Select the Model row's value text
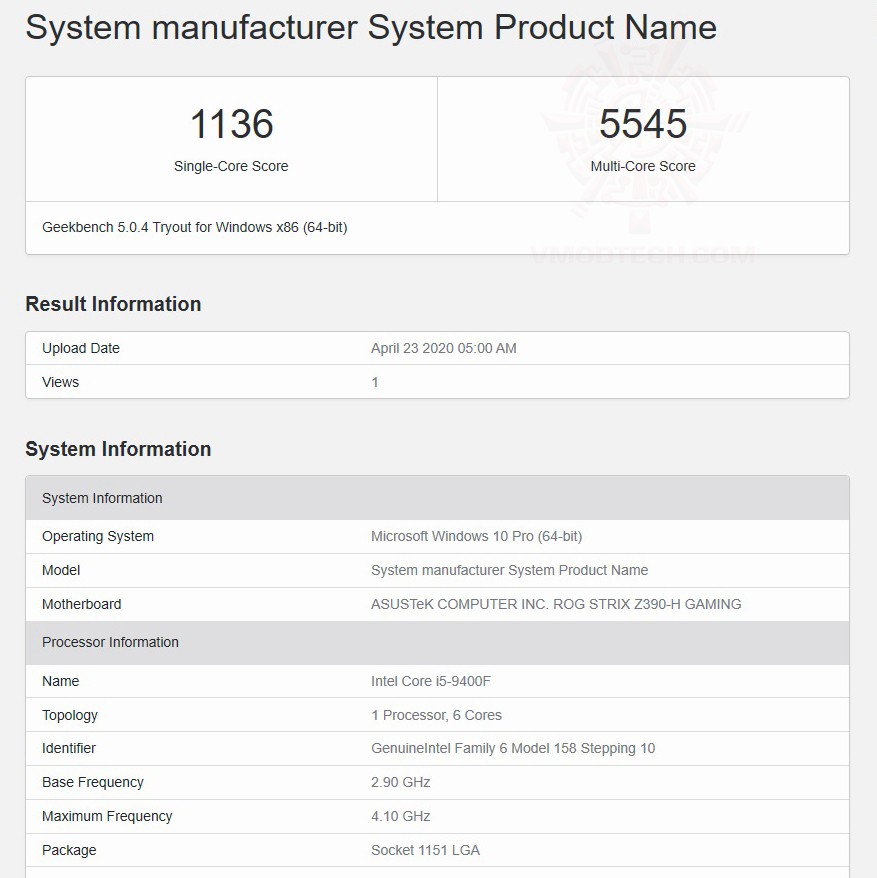The image size is (877, 878). [509, 570]
